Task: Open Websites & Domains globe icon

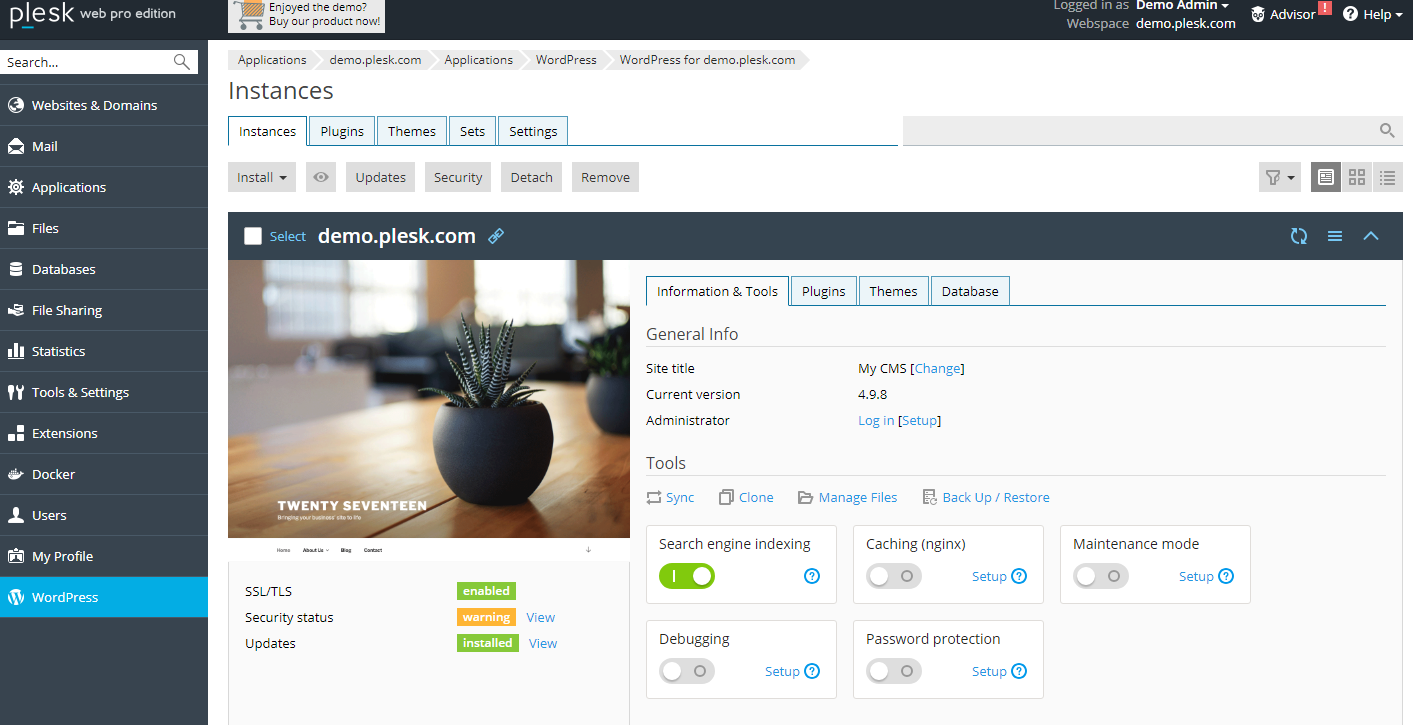Action: click(x=16, y=105)
